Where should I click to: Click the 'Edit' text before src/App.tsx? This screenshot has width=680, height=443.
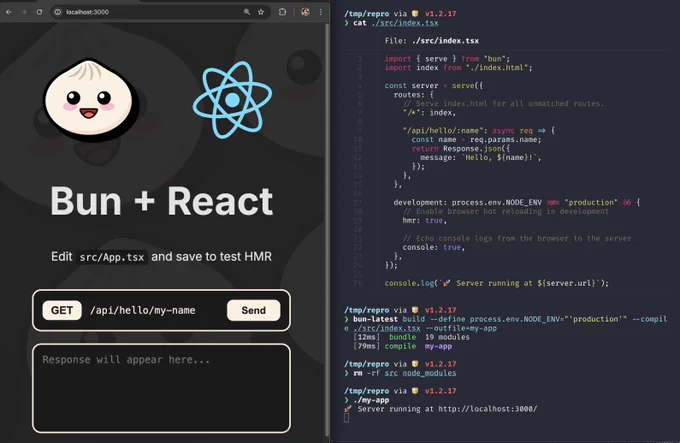pos(62,257)
